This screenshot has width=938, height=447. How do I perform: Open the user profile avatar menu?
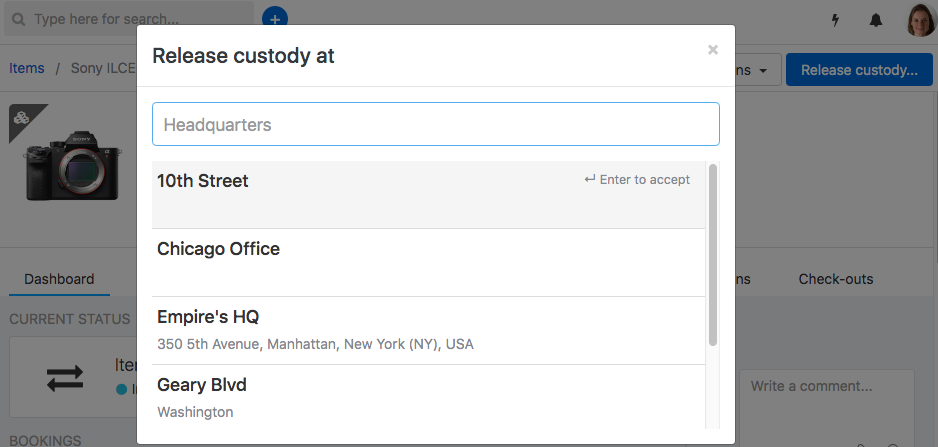919,20
